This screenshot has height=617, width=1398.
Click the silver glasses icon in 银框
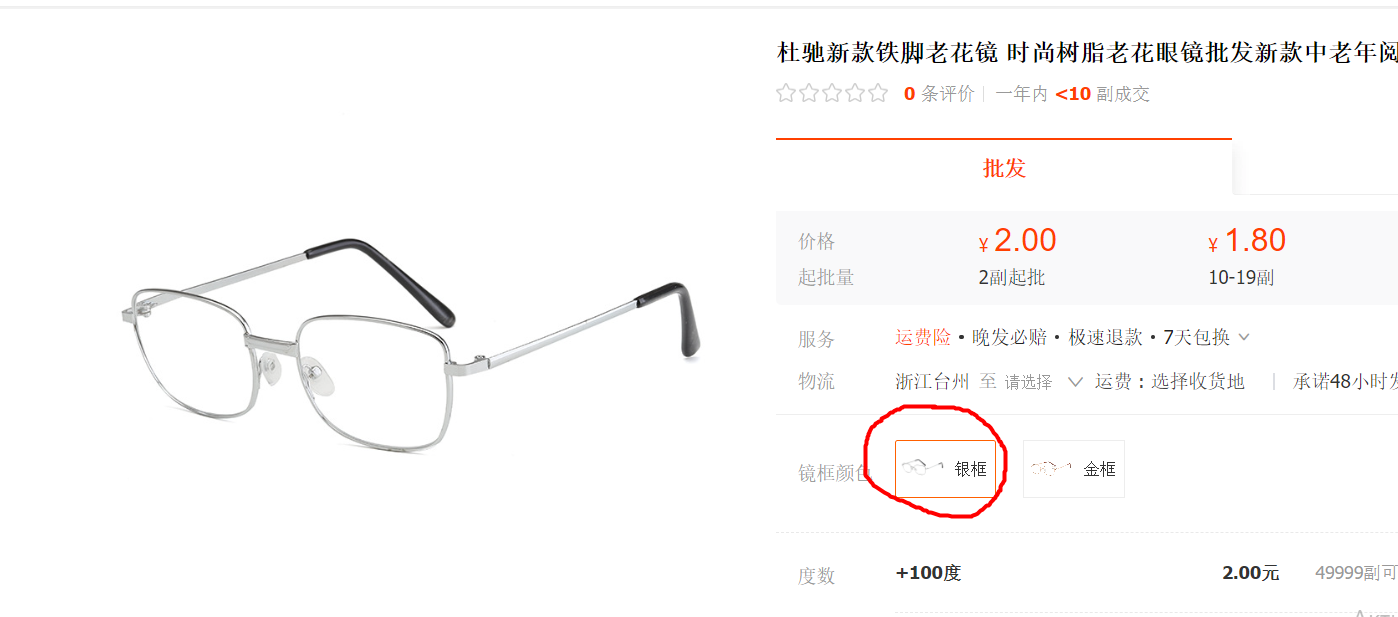922,468
